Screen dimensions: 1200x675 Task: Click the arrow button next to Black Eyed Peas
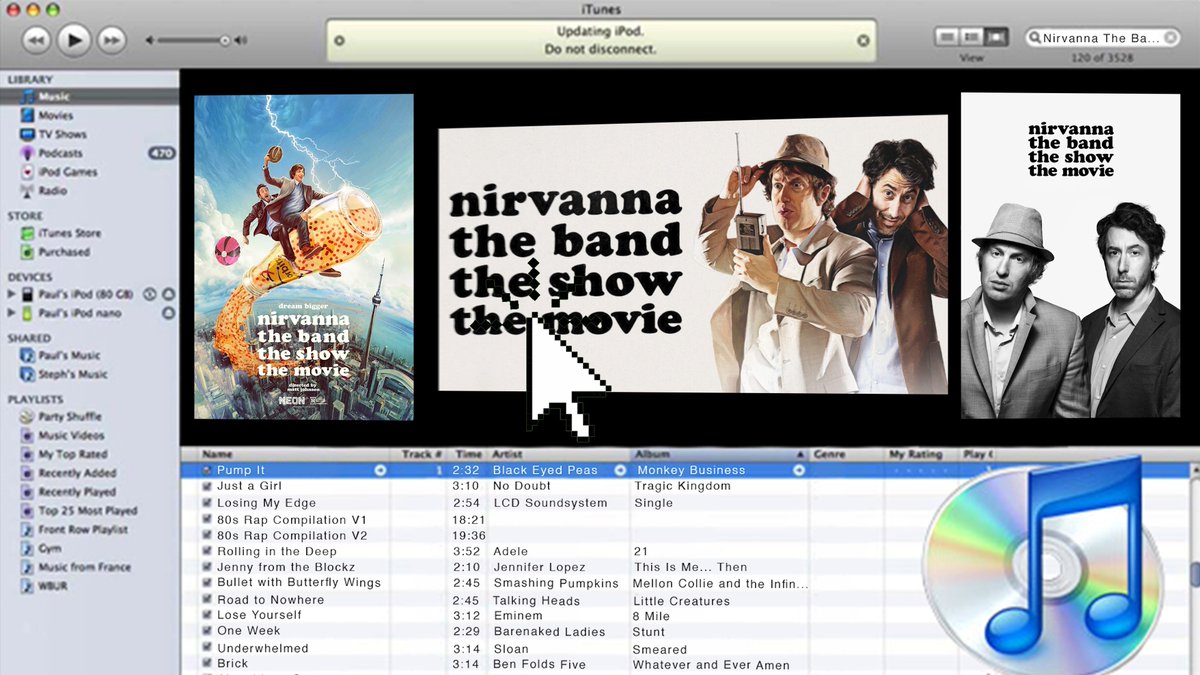pos(620,470)
